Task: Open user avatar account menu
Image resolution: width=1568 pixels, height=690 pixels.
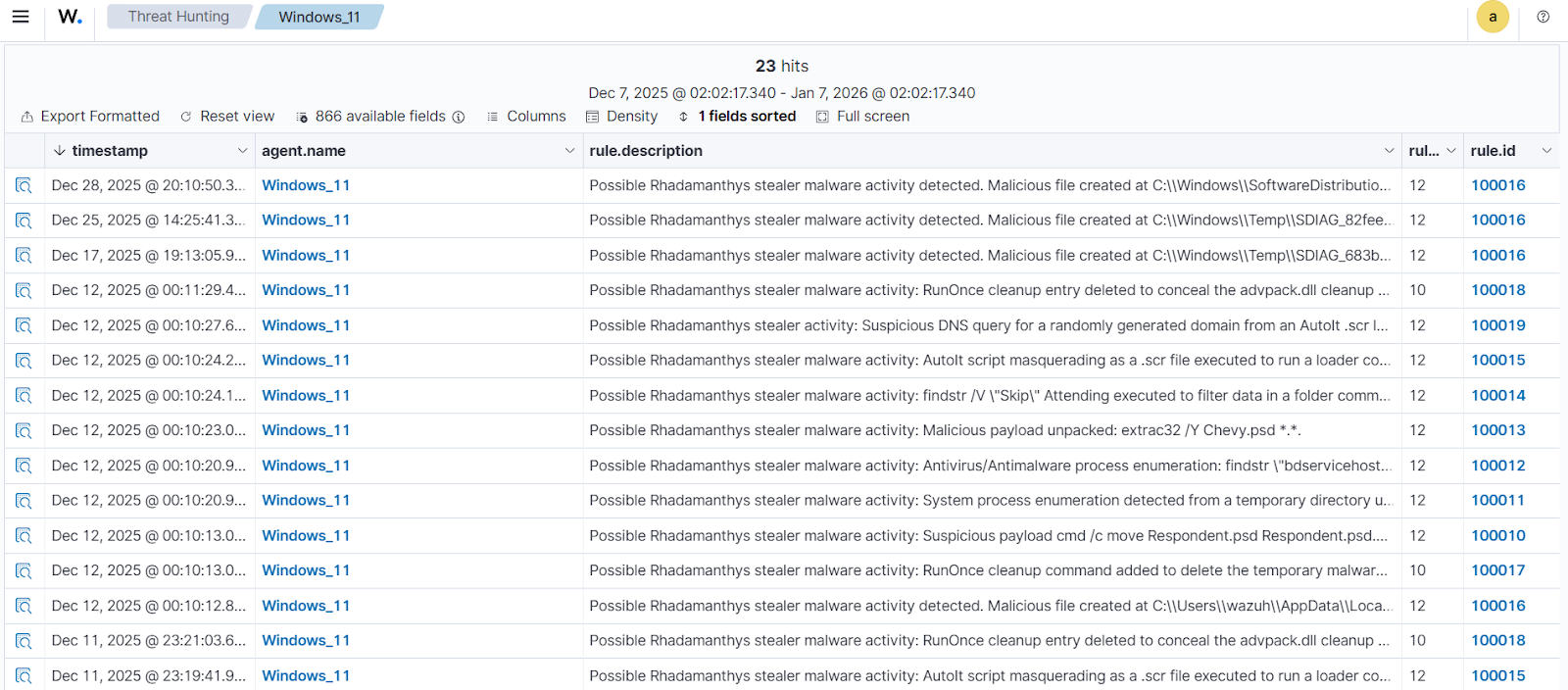Action: click(x=1492, y=17)
